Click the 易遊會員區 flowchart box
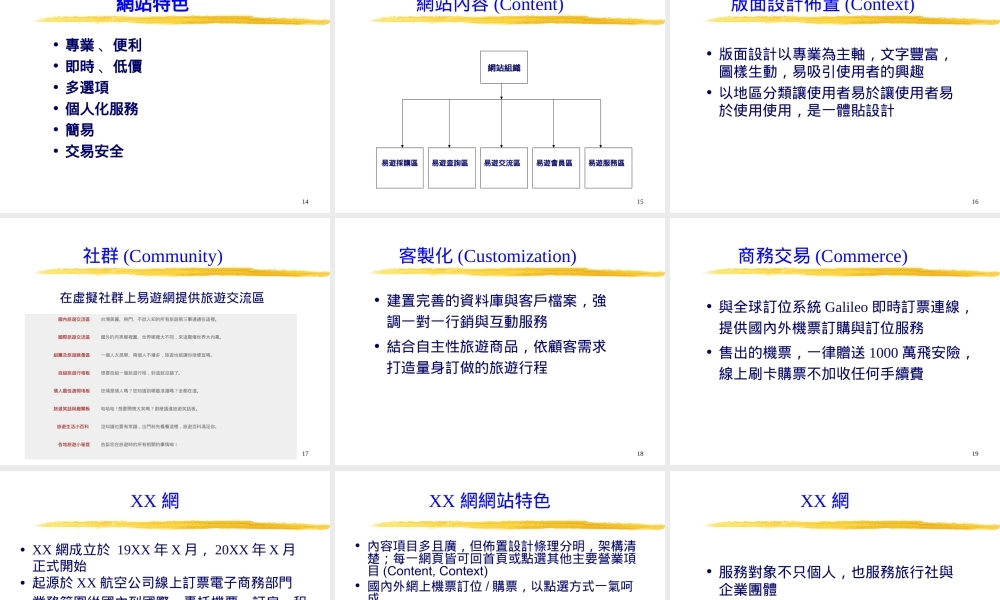This screenshot has height=600, width=1000. (x=555, y=166)
